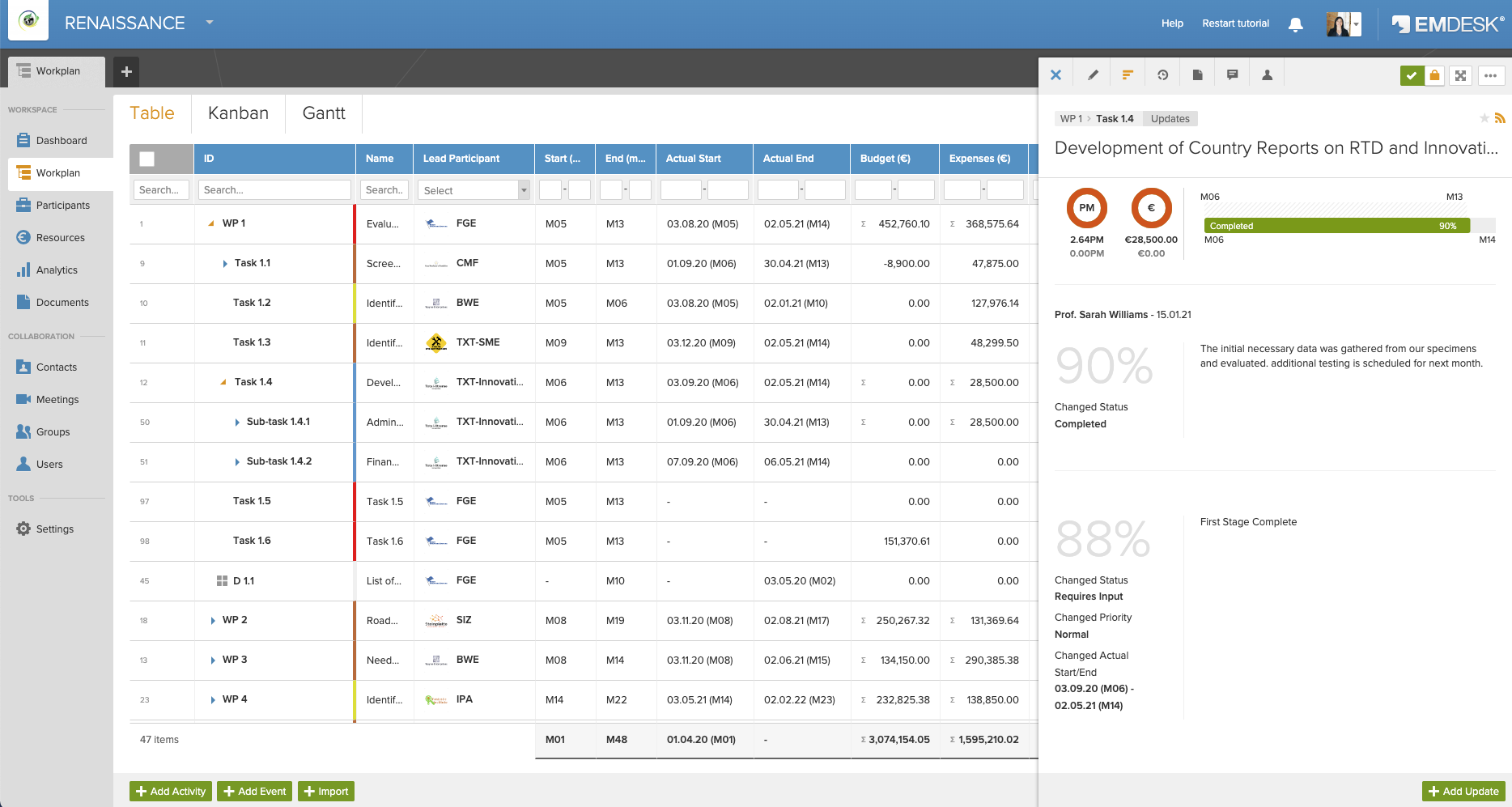Open the task history clock icon

[x=1163, y=74]
